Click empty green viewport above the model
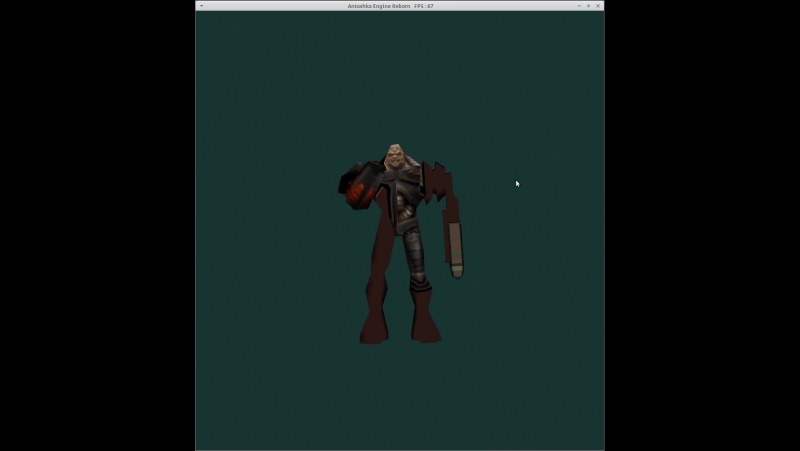800x451 pixels. tap(399, 77)
